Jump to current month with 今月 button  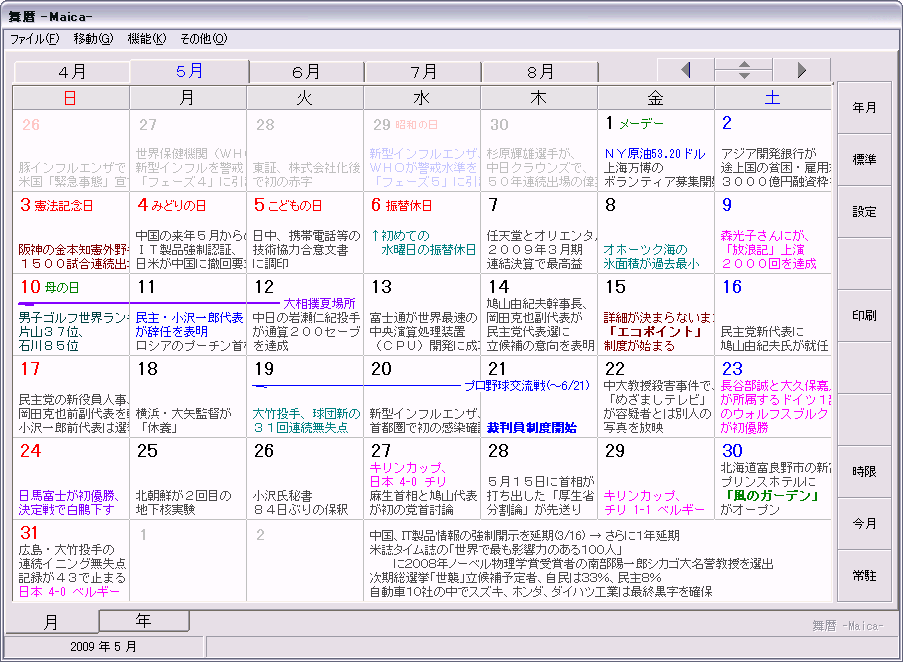[864, 524]
